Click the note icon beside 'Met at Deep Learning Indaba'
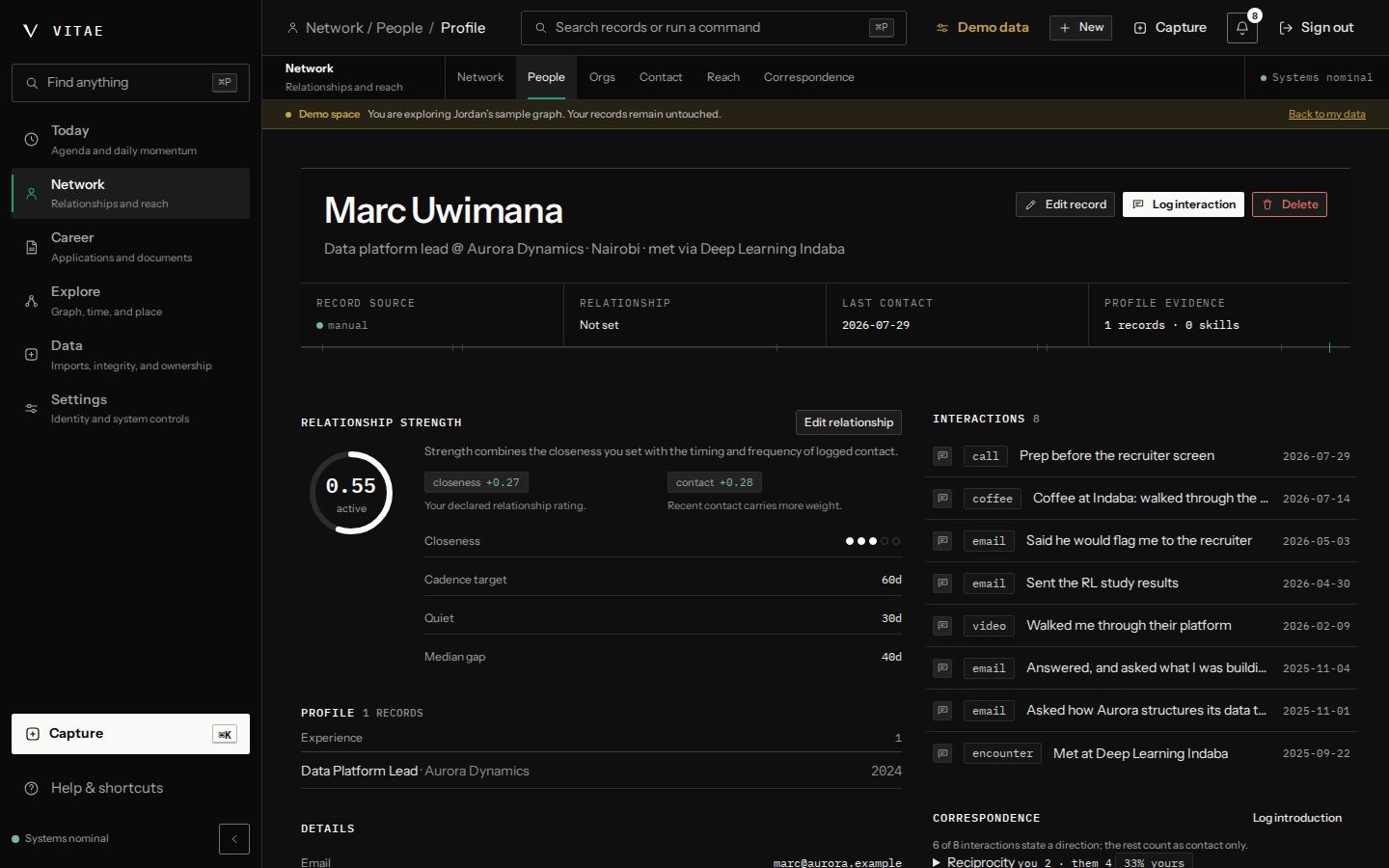The image size is (1389, 868). [x=942, y=753]
